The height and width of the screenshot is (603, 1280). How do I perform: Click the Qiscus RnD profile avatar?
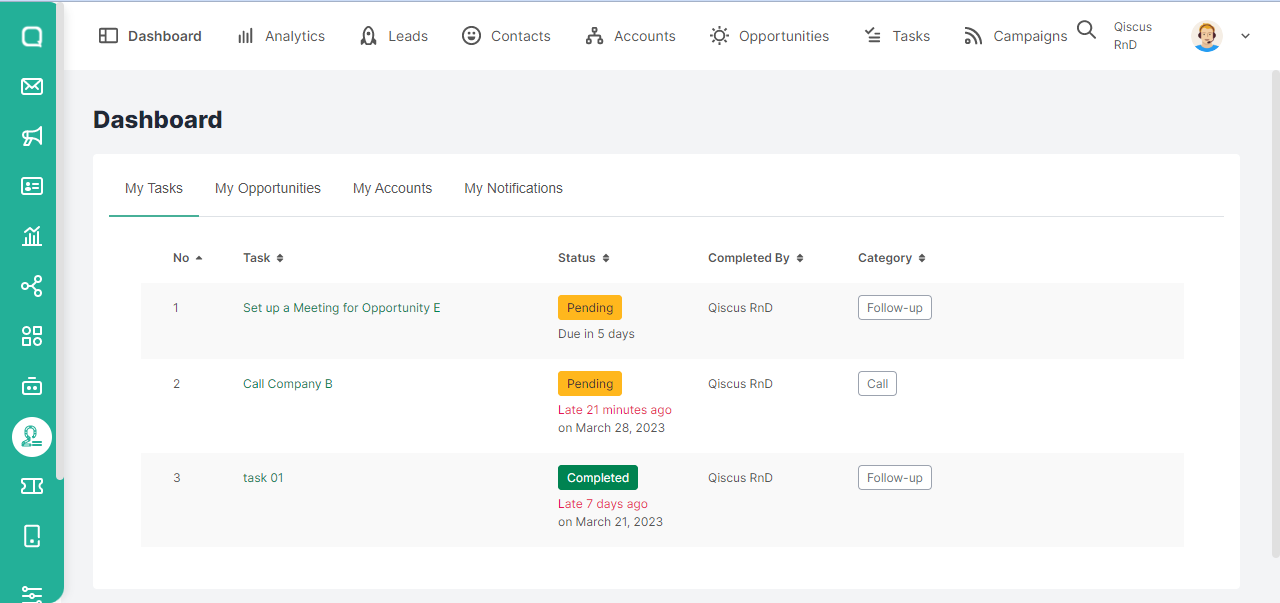pos(1207,36)
